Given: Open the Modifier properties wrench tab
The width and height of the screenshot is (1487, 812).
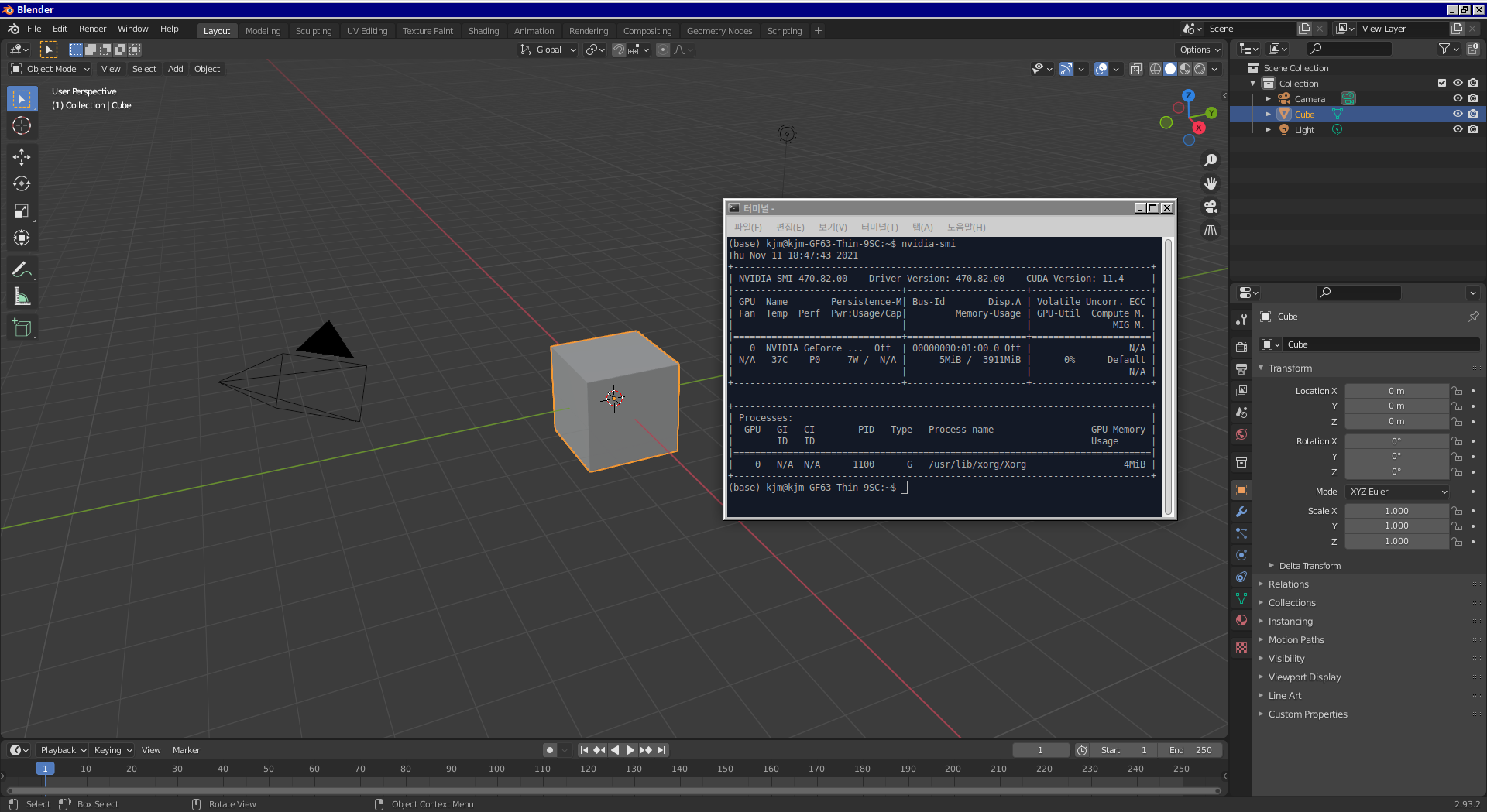Looking at the screenshot, I should (1241, 512).
